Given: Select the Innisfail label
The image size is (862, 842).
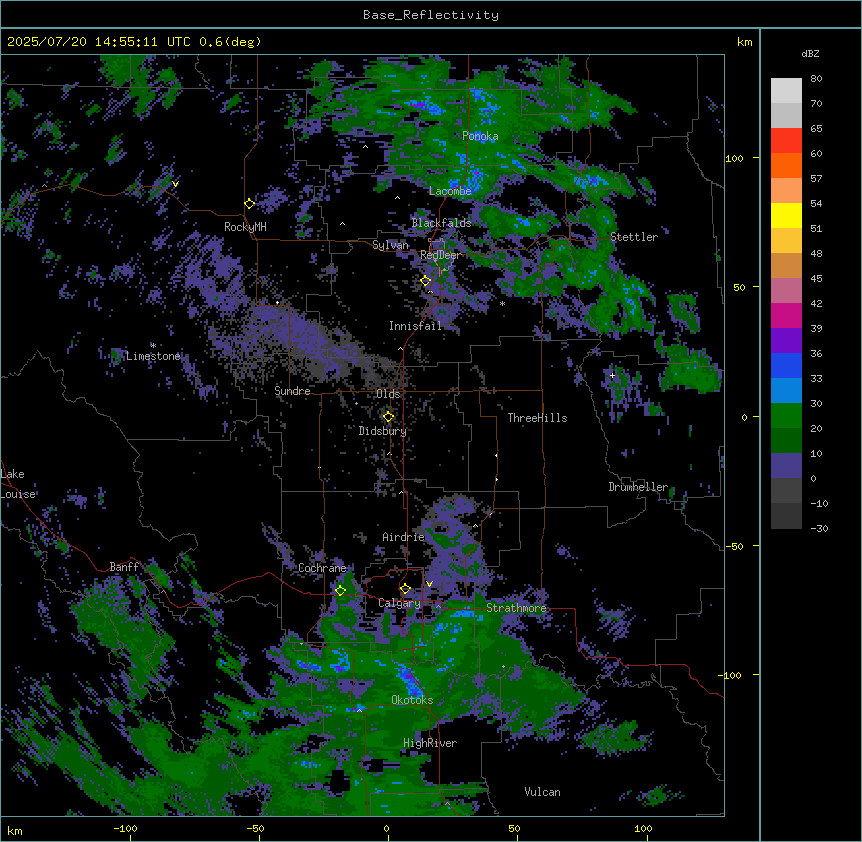Looking at the screenshot, I should [x=415, y=326].
